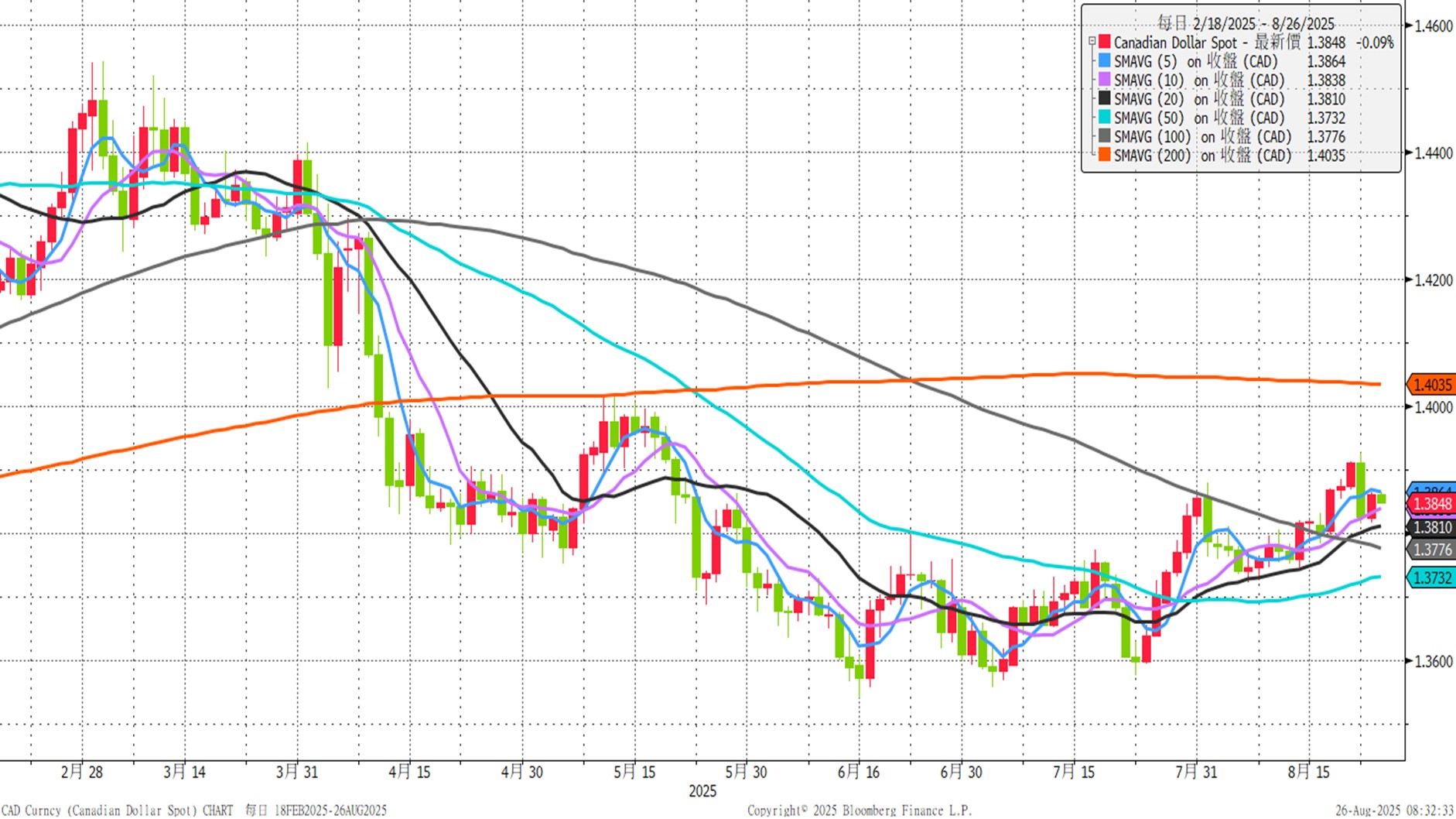Click the 4月 15 date axis label

[x=409, y=772]
